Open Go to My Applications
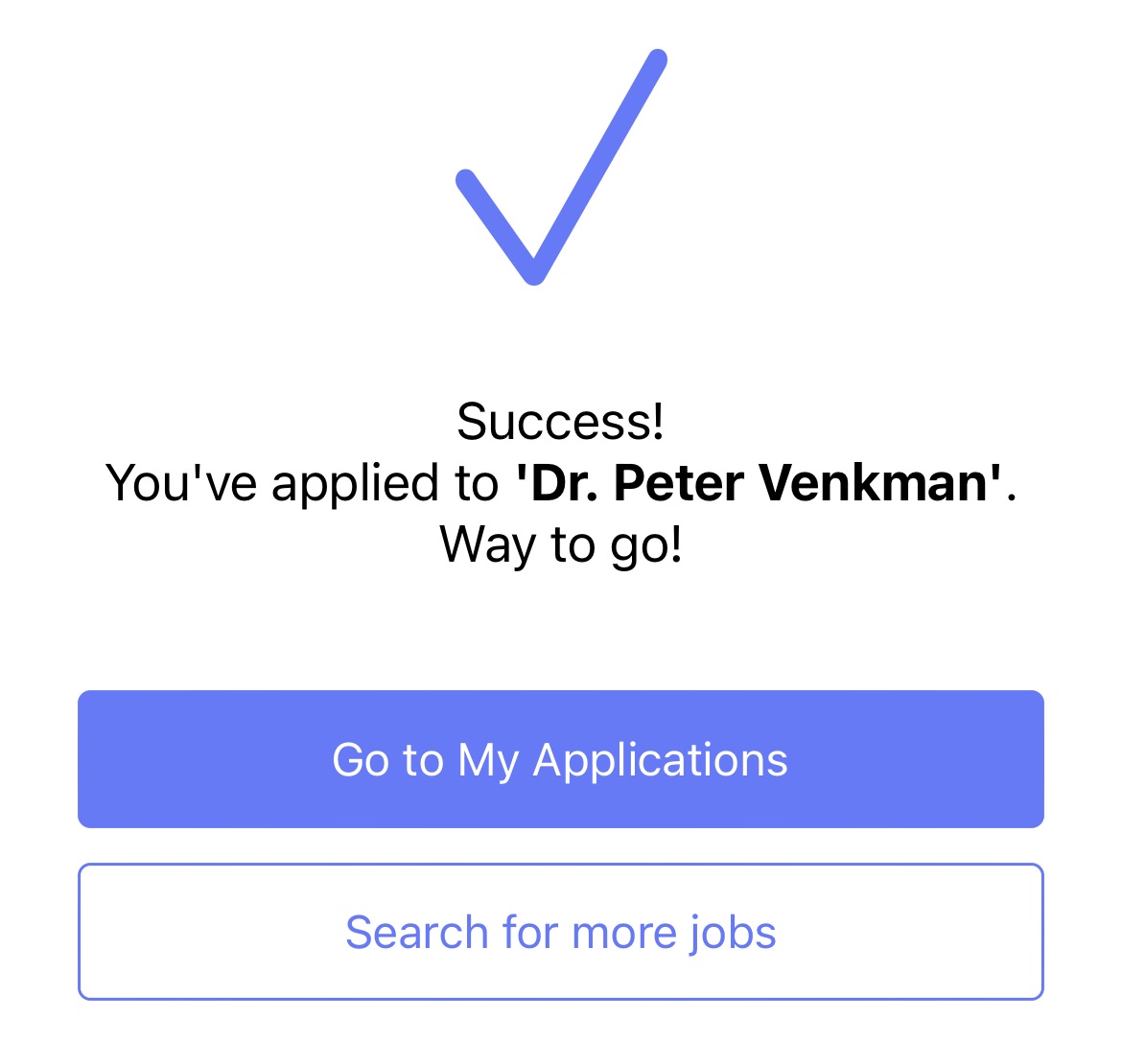The width and height of the screenshot is (1122, 1064). pos(561,758)
